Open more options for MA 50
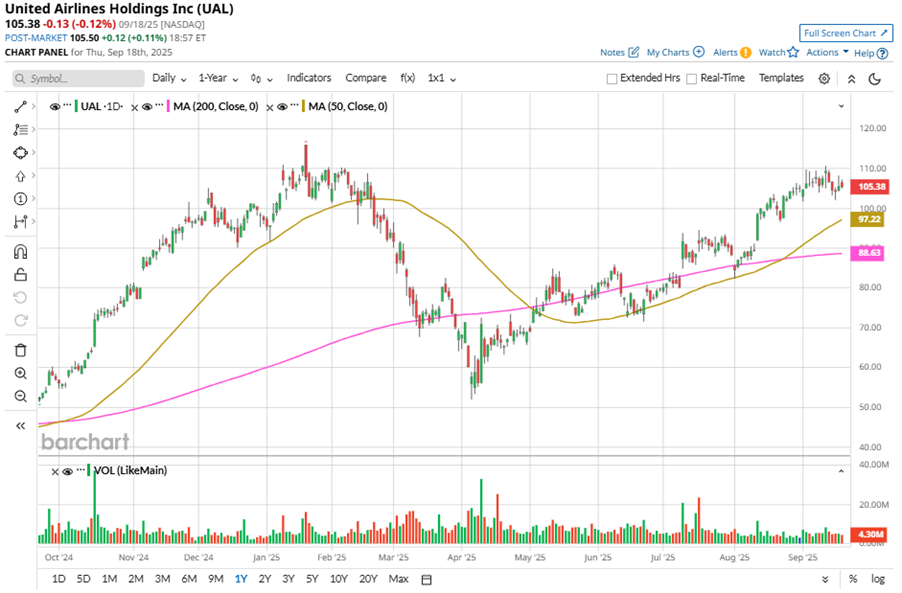Image resolution: width=902 pixels, height=593 pixels. click(x=295, y=106)
